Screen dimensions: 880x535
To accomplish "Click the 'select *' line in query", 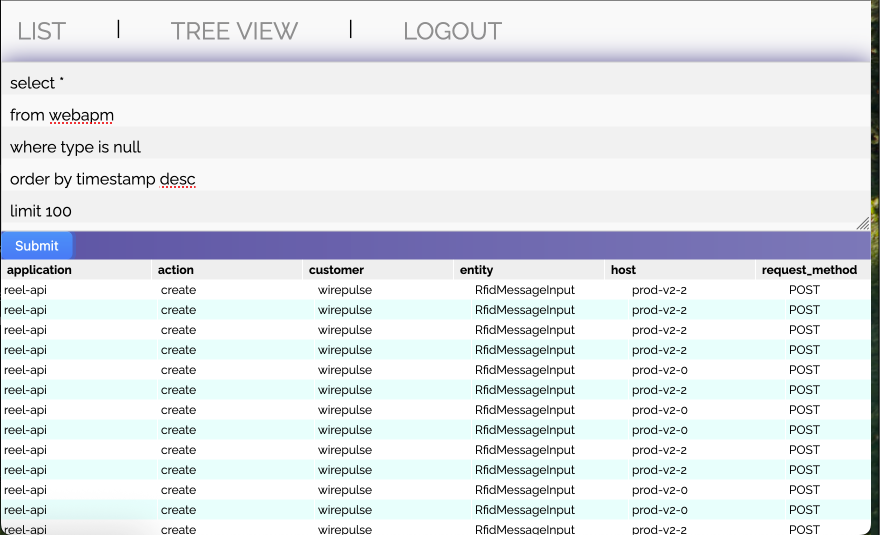I will click(x=36, y=83).
